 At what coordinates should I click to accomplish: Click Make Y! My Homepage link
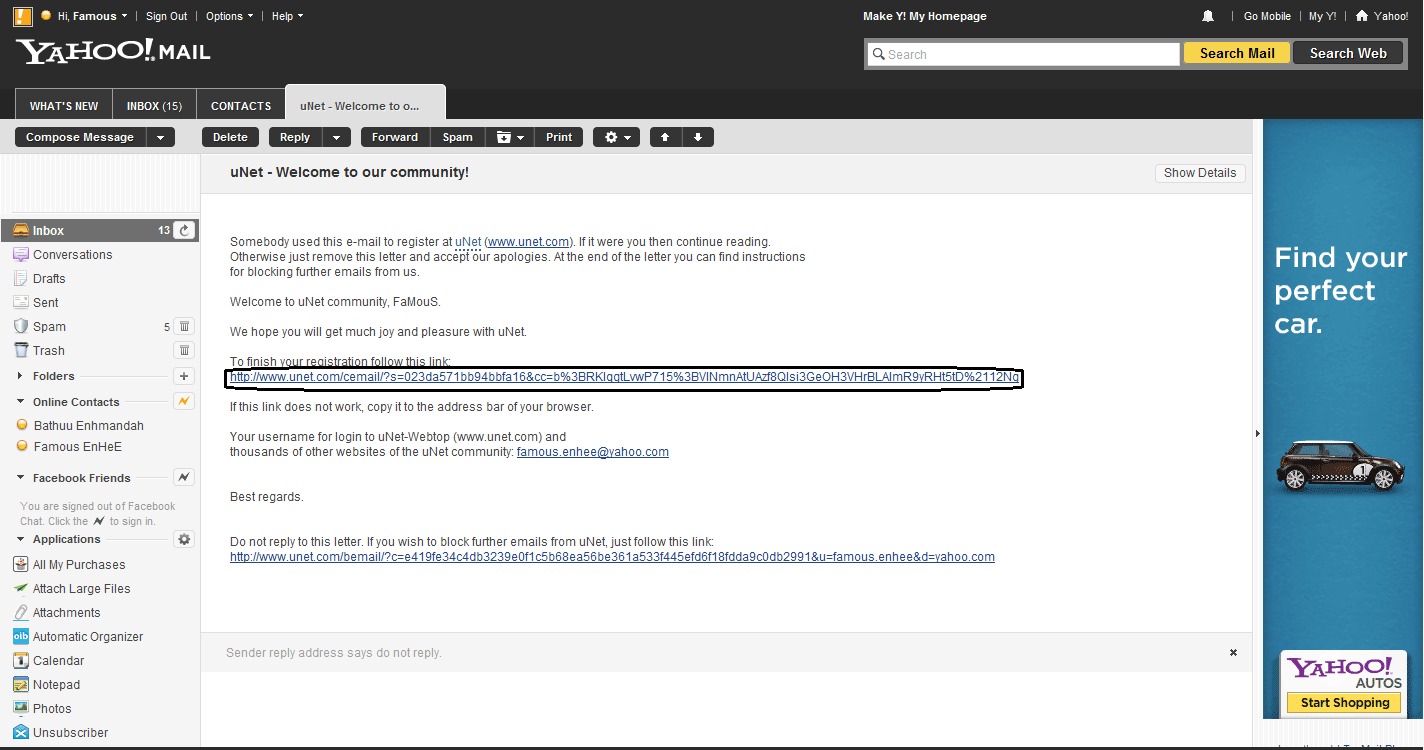(925, 16)
